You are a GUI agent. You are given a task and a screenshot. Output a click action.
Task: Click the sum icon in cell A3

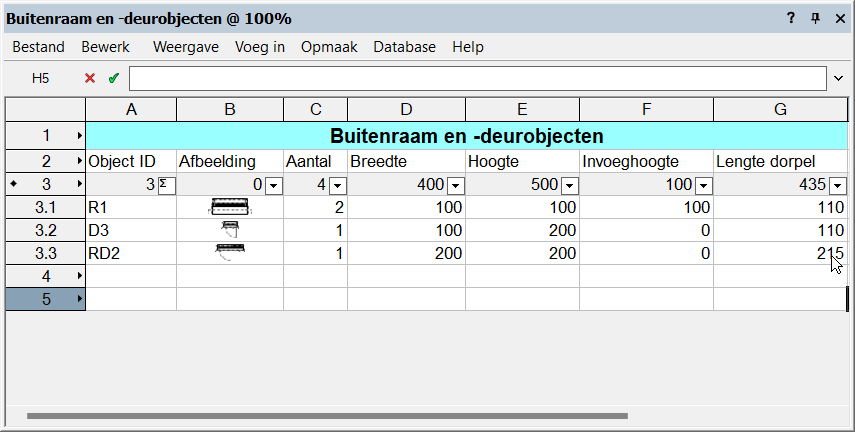[166, 184]
